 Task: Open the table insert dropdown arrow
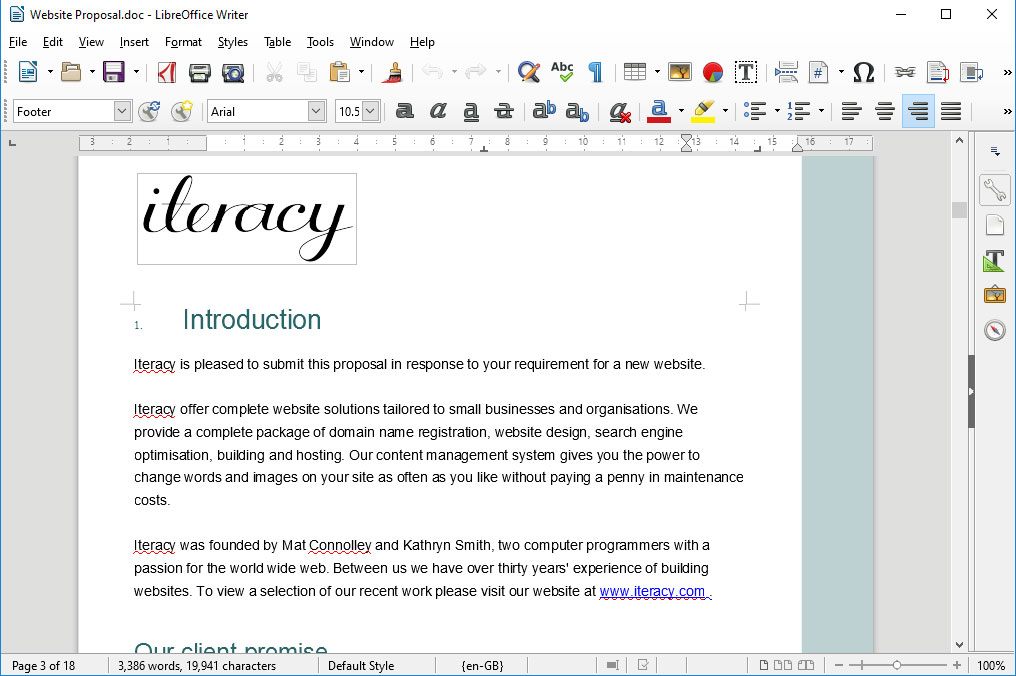pos(657,71)
